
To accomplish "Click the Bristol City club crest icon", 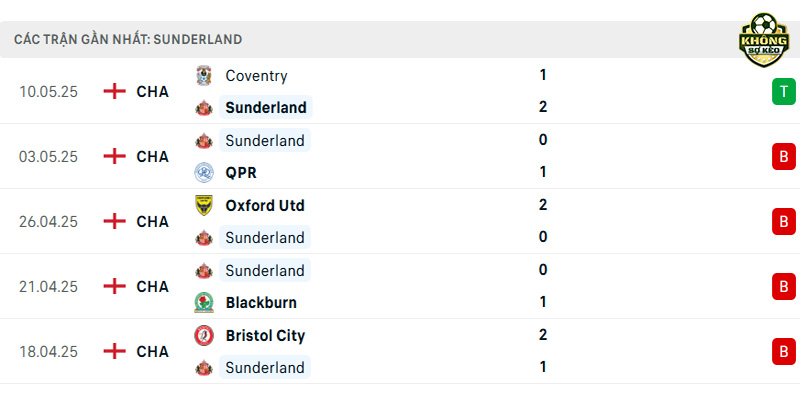I will 204,335.
